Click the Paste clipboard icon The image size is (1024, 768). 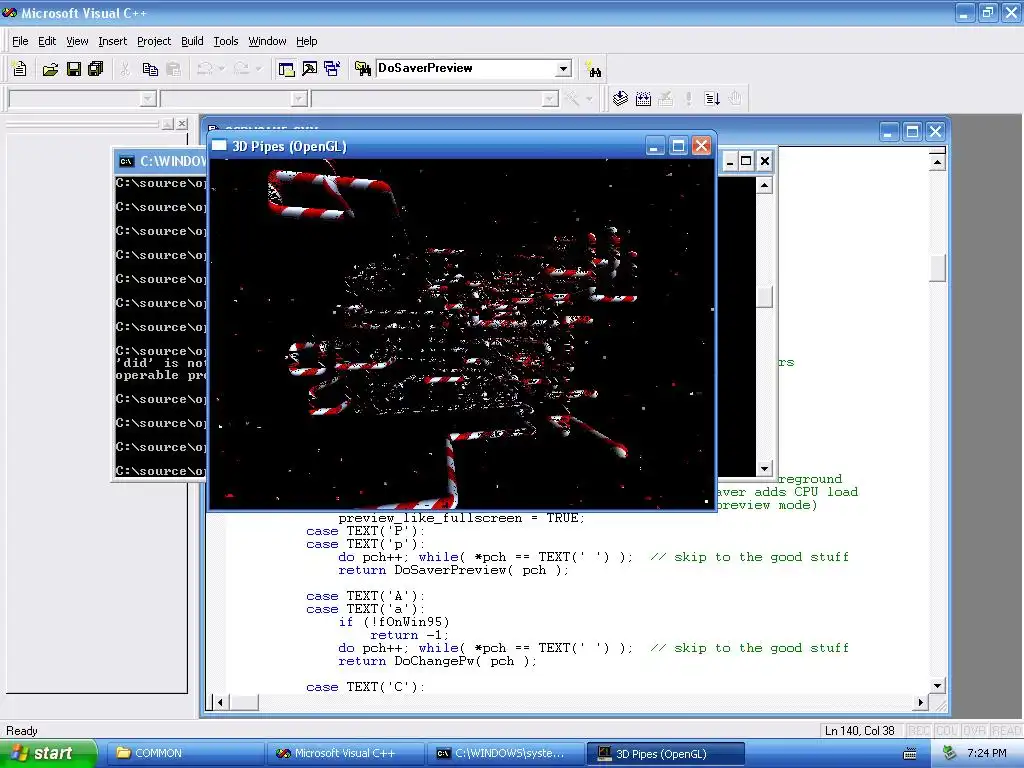[173, 69]
